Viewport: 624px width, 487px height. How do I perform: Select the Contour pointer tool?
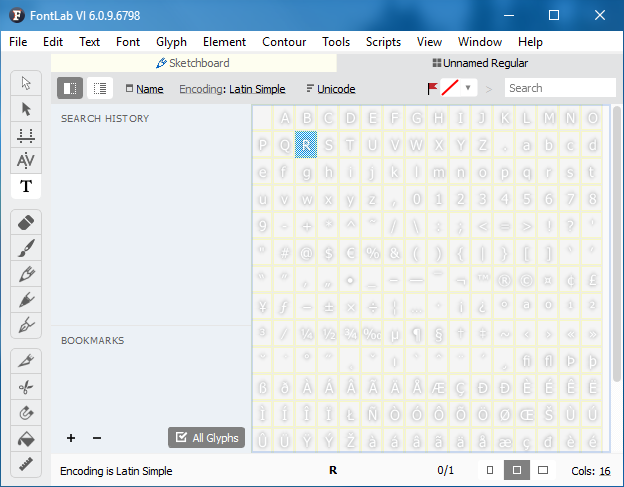tap(26, 108)
